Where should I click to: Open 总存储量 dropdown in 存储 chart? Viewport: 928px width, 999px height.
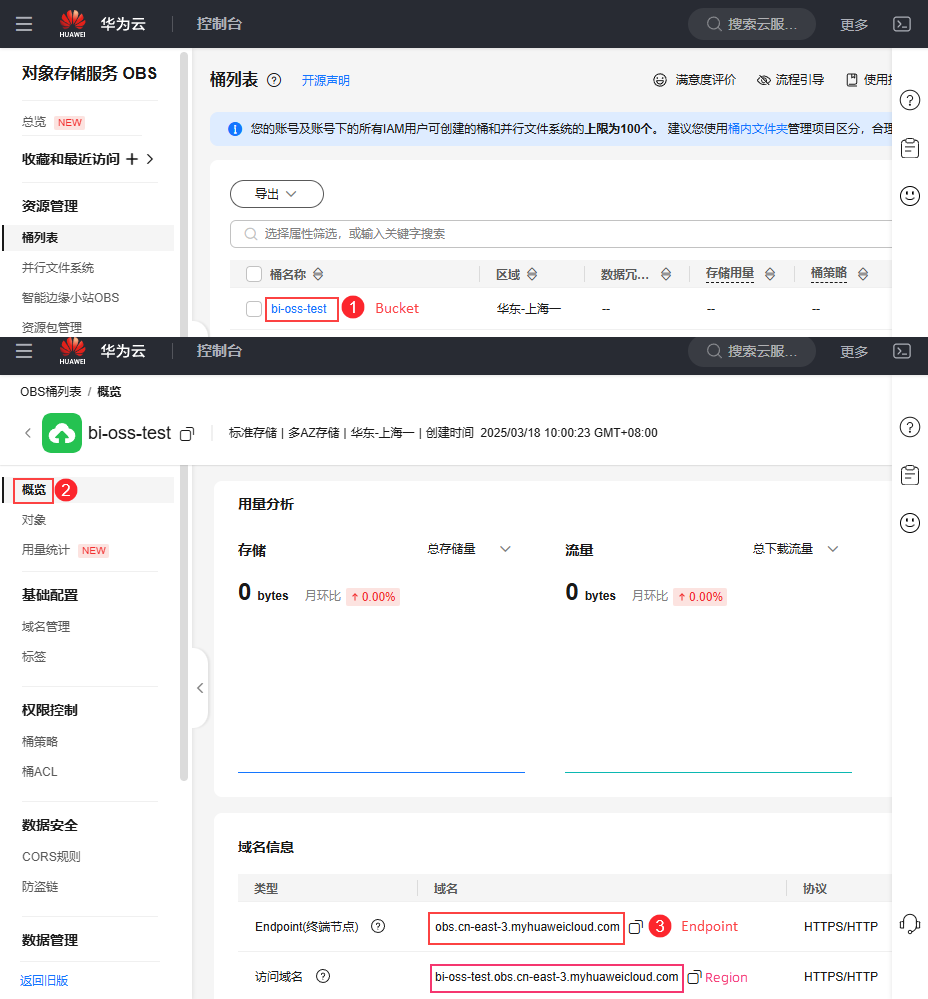point(469,549)
